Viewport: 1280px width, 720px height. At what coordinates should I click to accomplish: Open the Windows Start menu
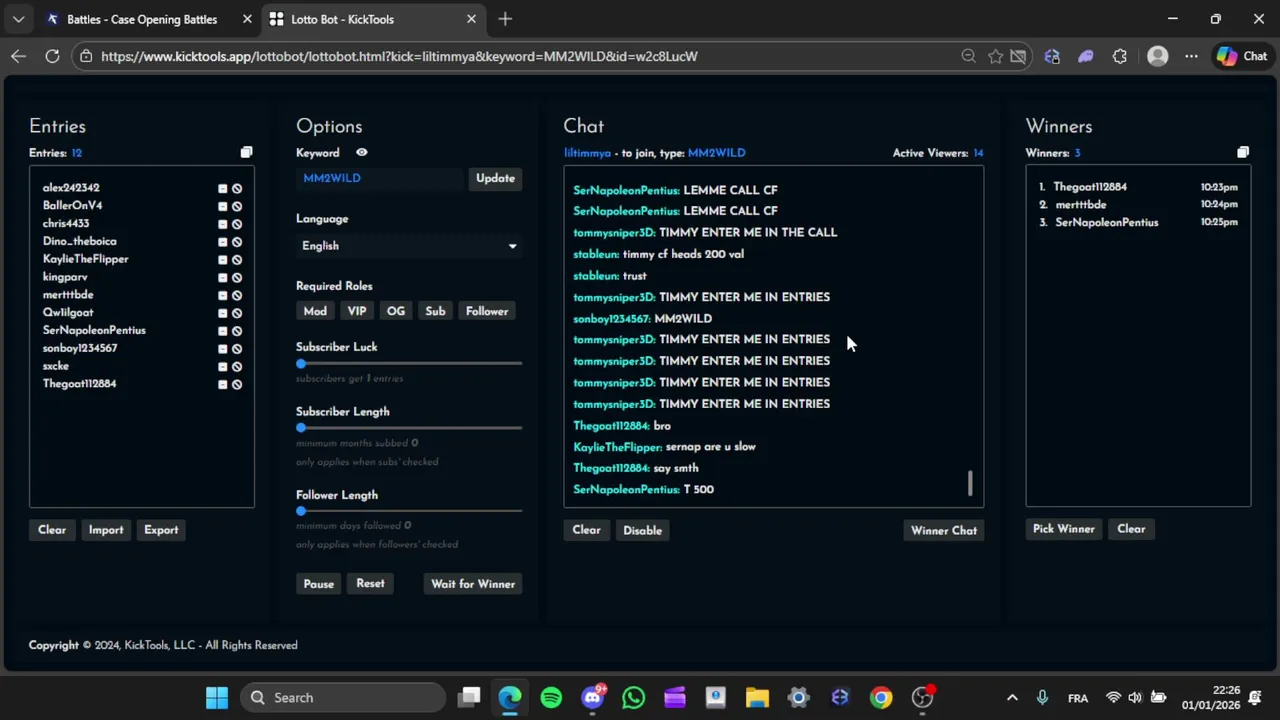[217, 698]
